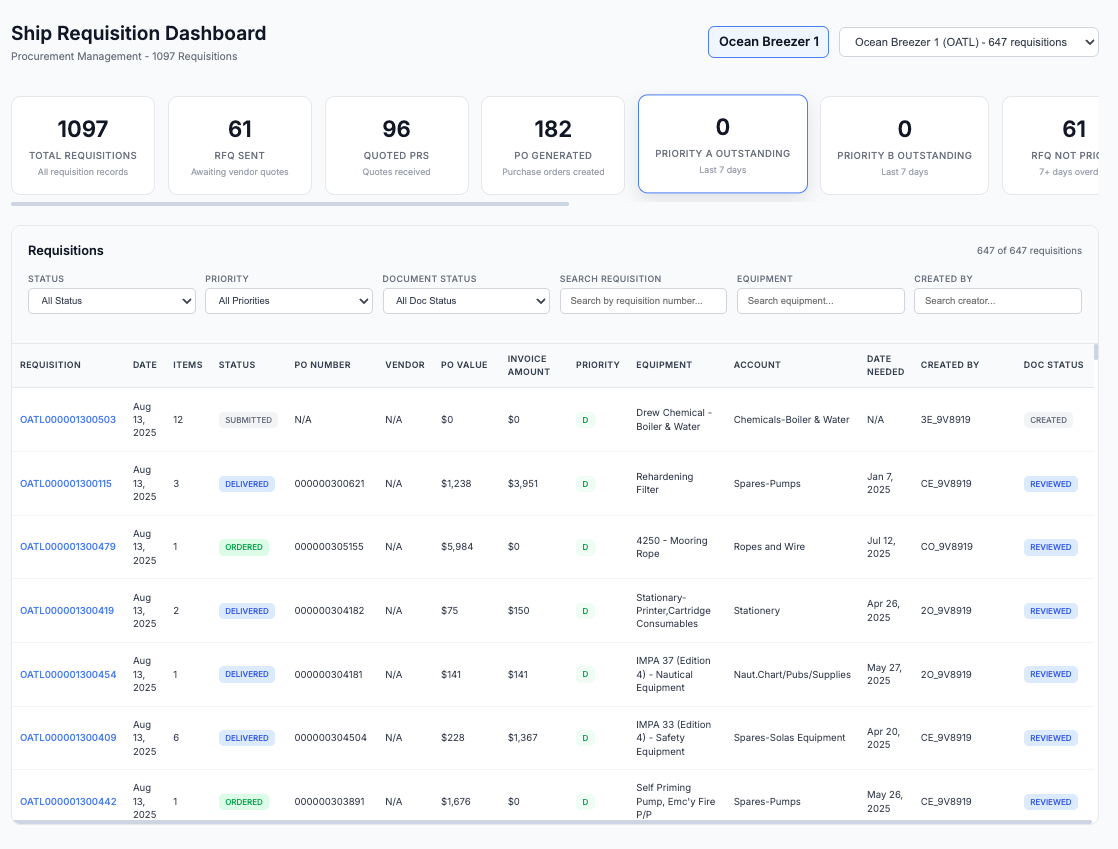Screen dimensions: 1118x849
Task: Open requisition OATL000001300442
Action: [x=67, y=801]
